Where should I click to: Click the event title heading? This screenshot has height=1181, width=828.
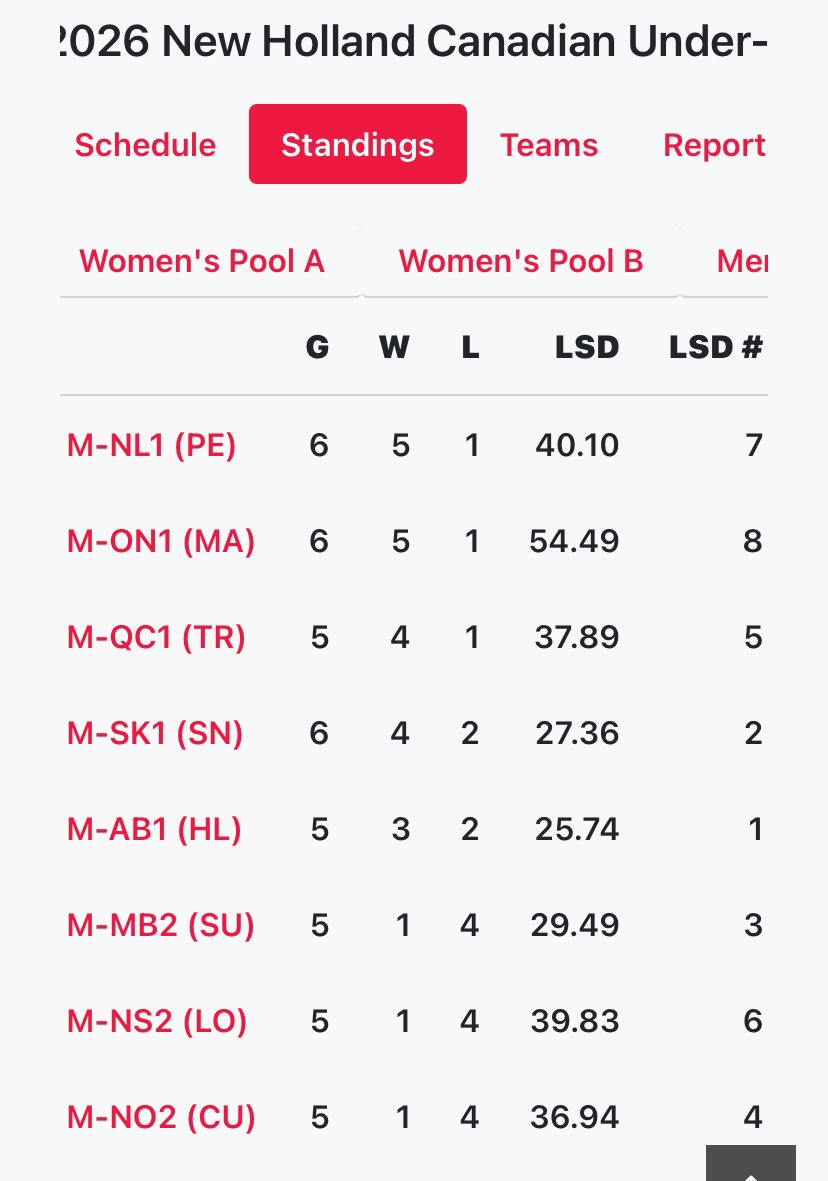(x=414, y=41)
